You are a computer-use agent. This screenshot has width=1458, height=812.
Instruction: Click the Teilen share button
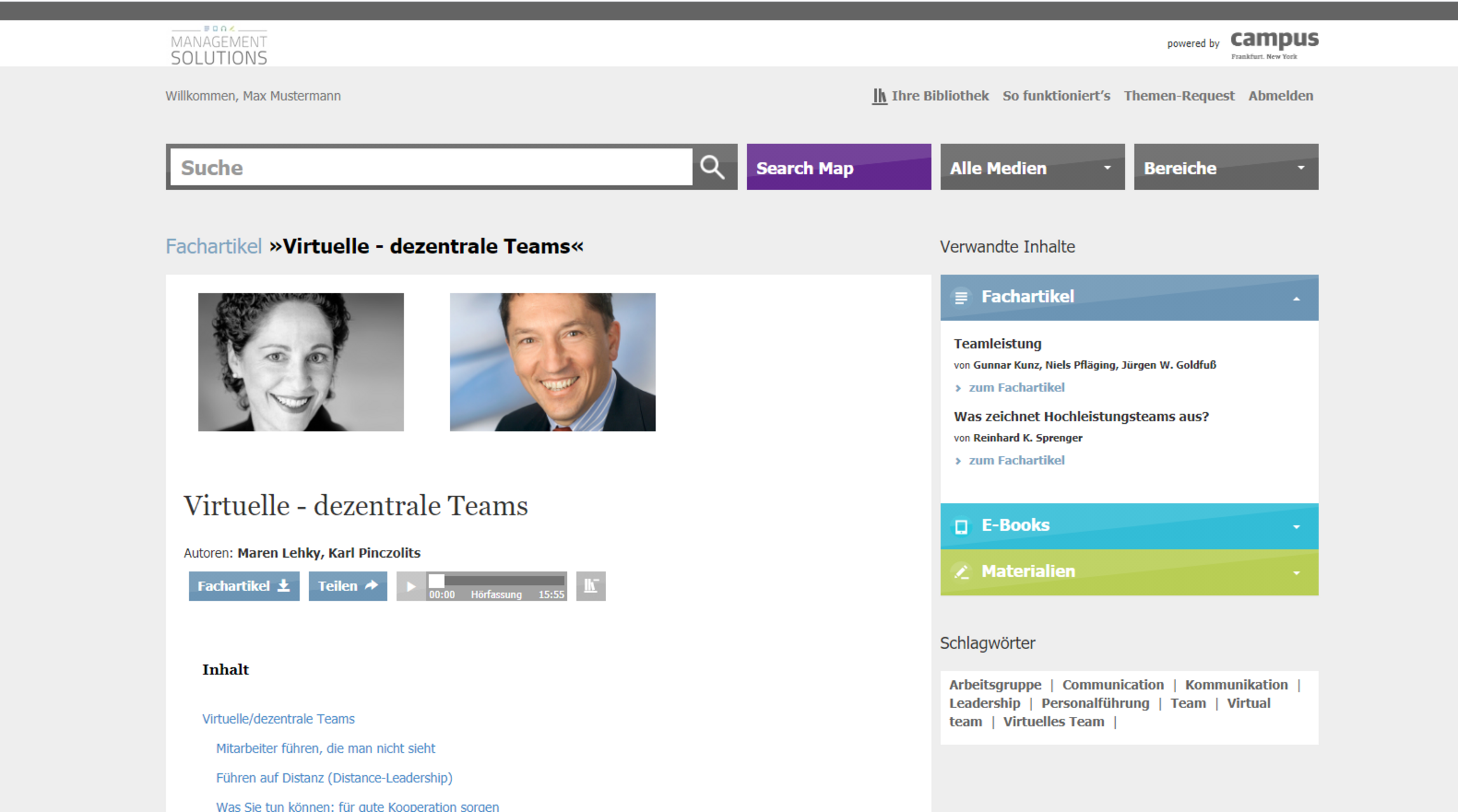tap(348, 586)
